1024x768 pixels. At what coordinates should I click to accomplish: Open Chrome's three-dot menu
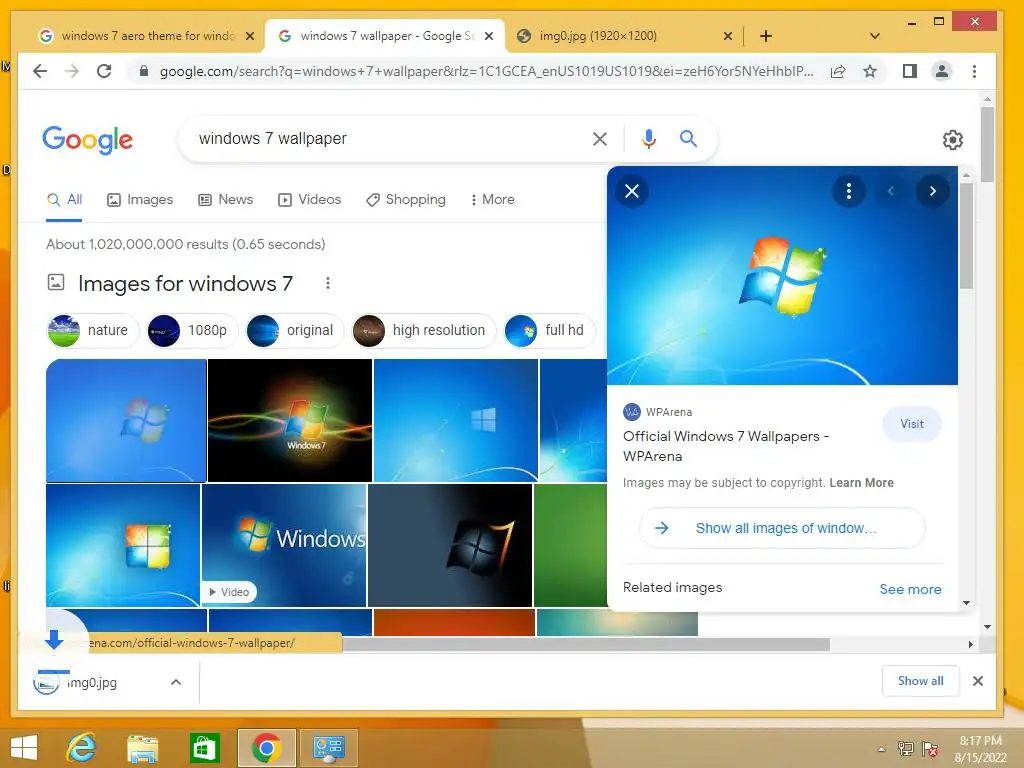point(974,71)
